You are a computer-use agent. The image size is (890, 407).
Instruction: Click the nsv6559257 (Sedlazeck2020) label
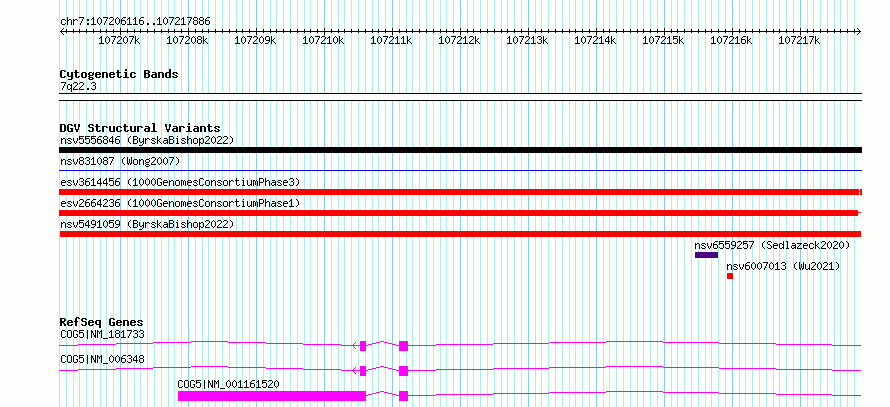pos(772,245)
